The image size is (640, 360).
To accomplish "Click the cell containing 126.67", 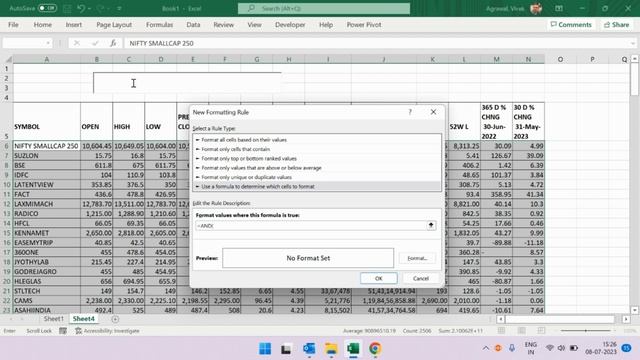I will pyautogui.click(x=496, y=156).
